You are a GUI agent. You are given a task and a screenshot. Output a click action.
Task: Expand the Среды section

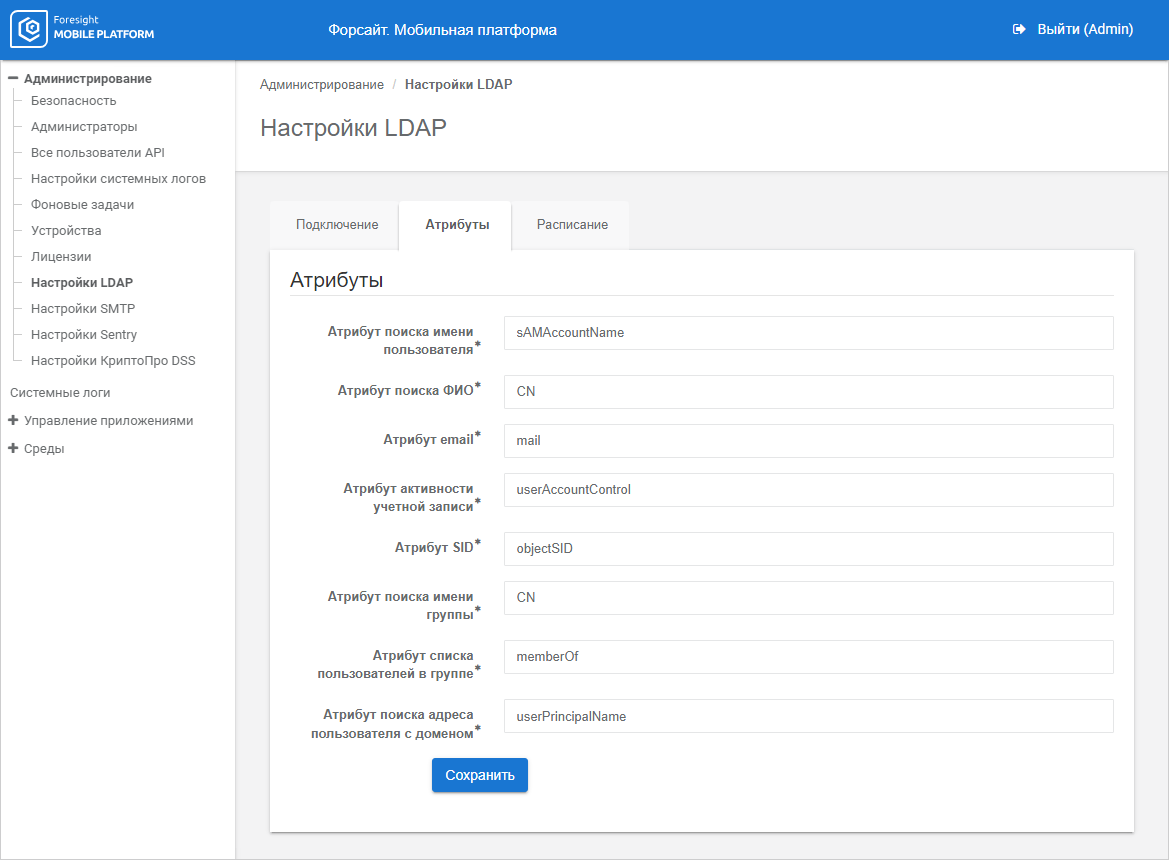pyautogui.click(x=13, y=449)
